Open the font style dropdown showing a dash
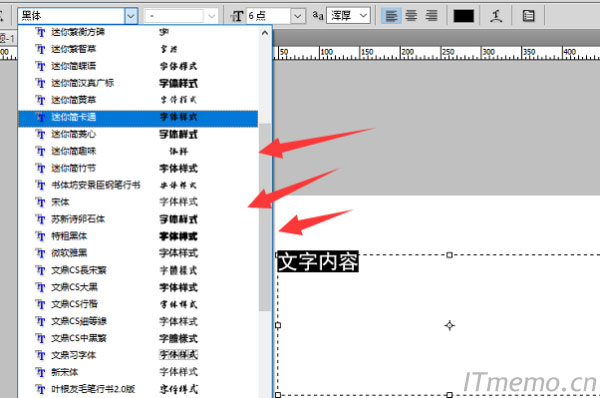The image size is (600, 398). click(x=181, y=16)
